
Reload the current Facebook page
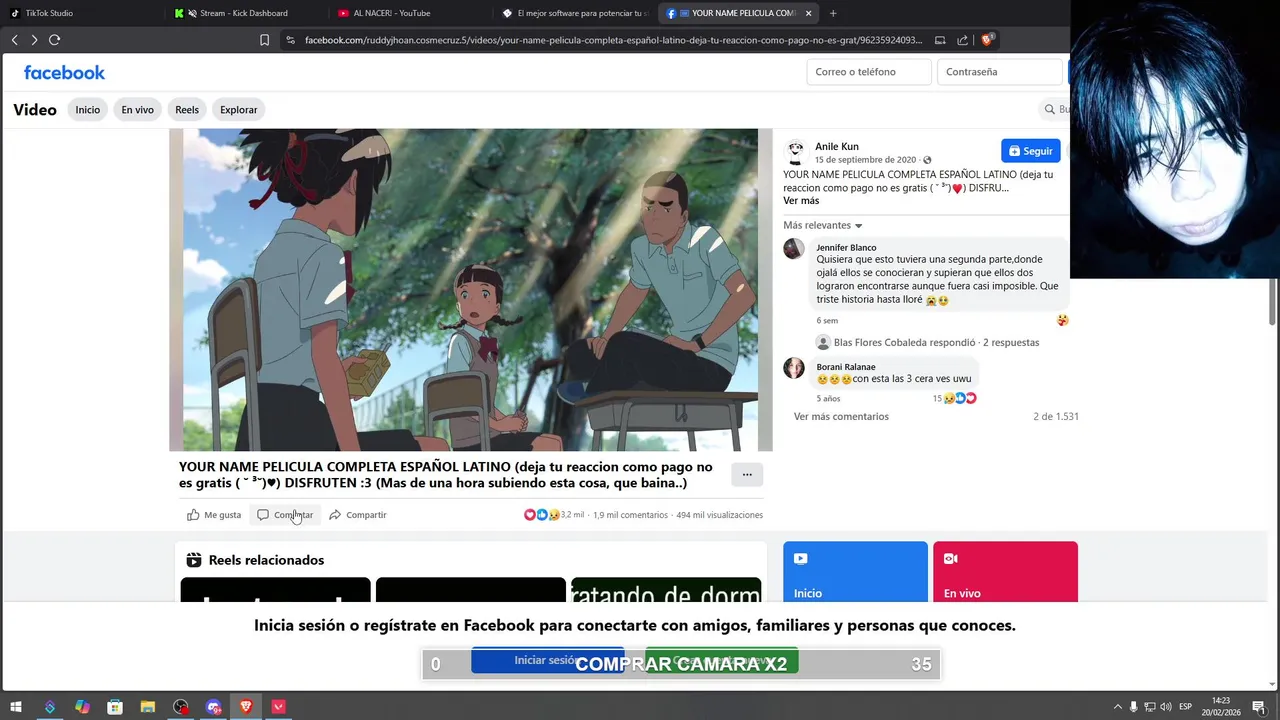click(55, 40)
